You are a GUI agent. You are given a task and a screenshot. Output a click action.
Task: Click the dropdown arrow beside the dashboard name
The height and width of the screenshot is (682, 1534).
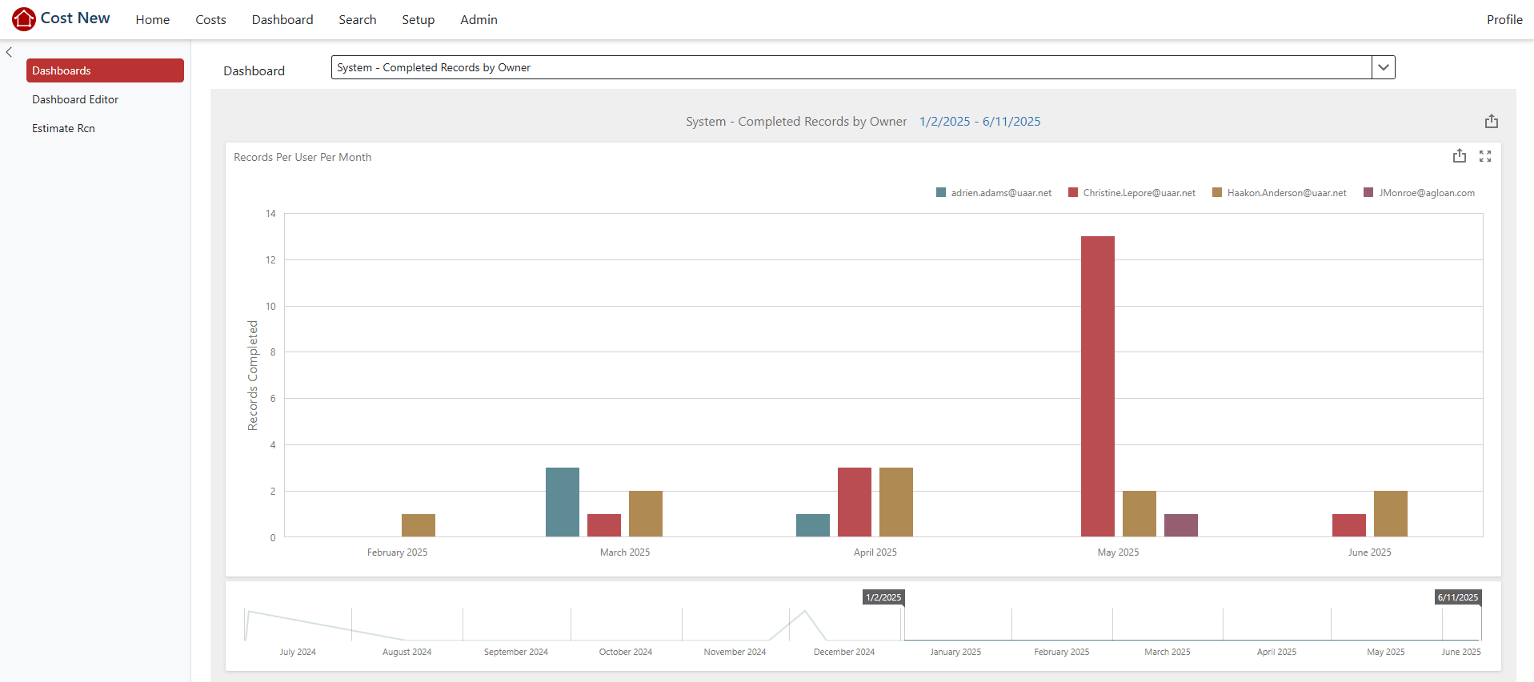click(1383, 67)
